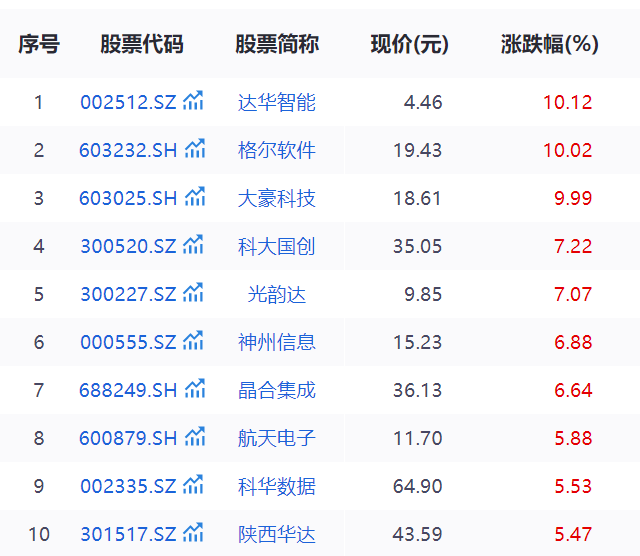
Task: Click the 格尔软件 stock name link
Action: click(277, 150)
